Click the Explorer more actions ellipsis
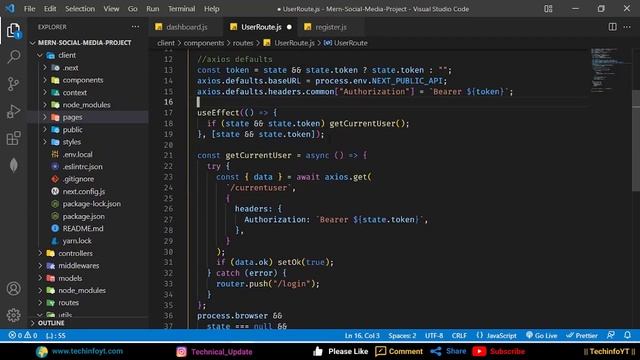The width and height of the screenshot is (640, 360). pos(135,27)
